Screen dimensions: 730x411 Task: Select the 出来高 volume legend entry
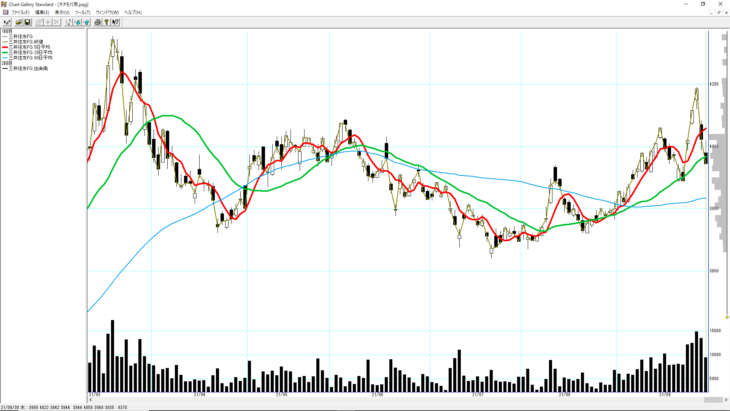point(23,68)
